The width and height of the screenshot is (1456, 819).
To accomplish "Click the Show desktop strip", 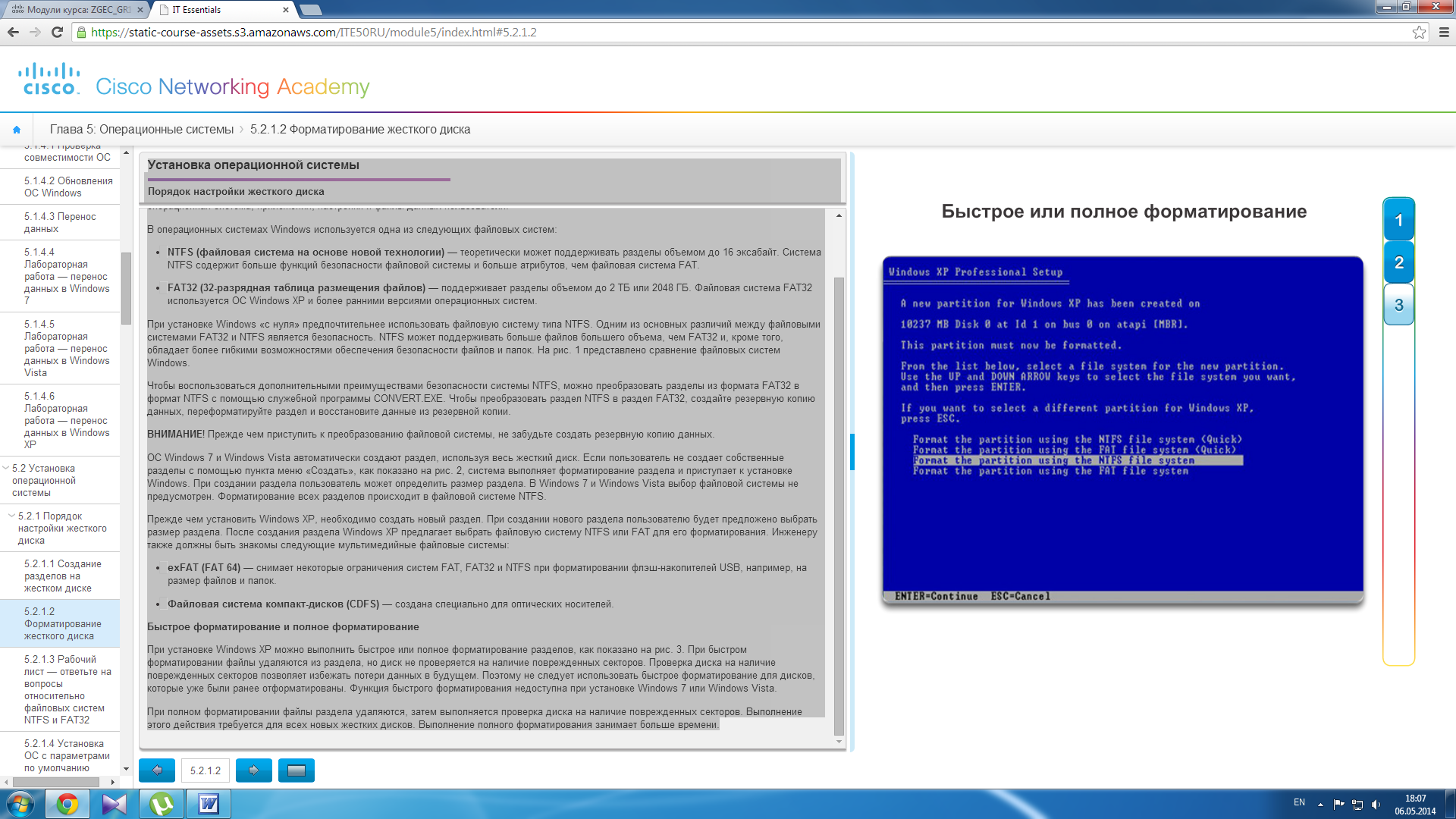I will point(1451,804).
